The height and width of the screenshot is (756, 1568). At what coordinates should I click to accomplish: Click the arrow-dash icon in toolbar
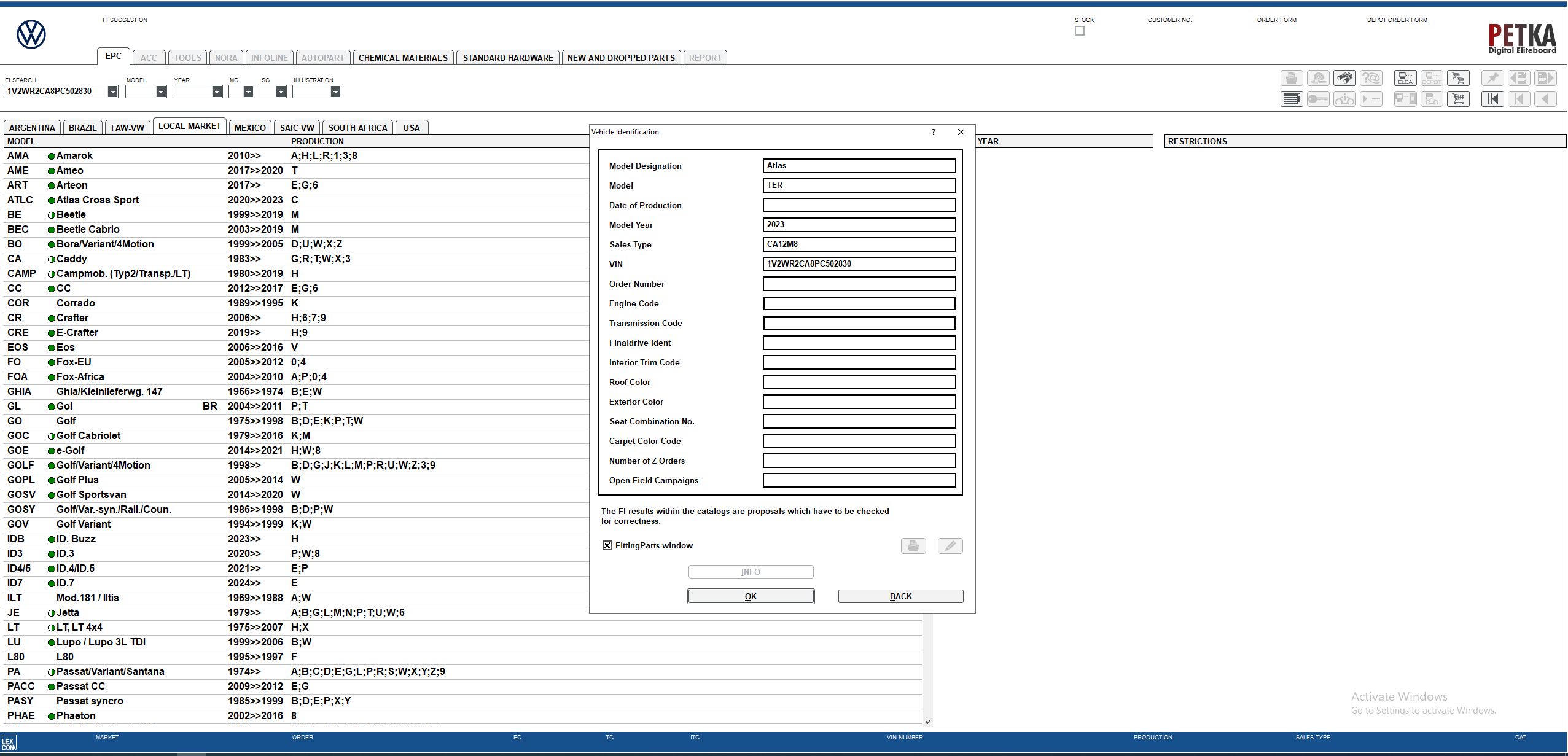[1371, 99]
